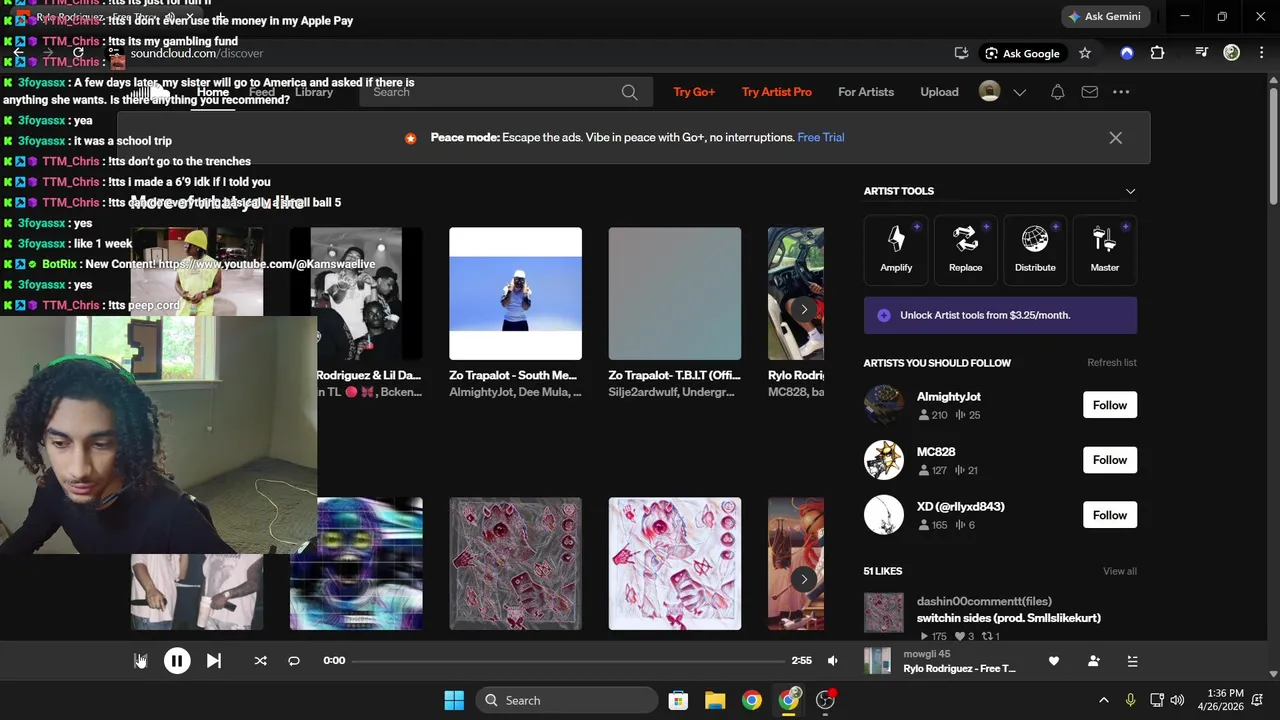Dismiss the Peace mode banner
Screen dimensions: 1280x720
pos(1115,138)
